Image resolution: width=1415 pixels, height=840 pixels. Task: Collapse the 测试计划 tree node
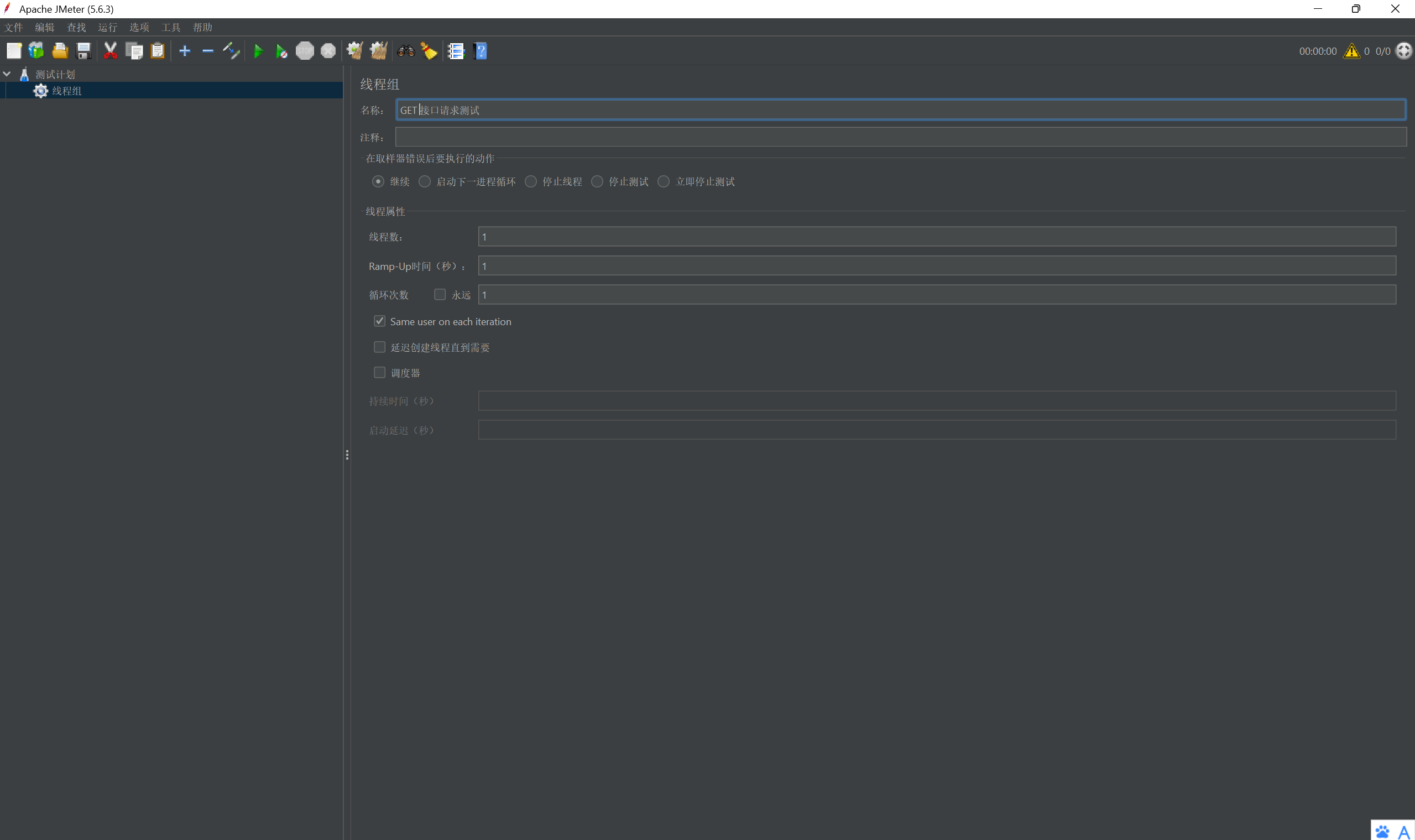point(7,74)
